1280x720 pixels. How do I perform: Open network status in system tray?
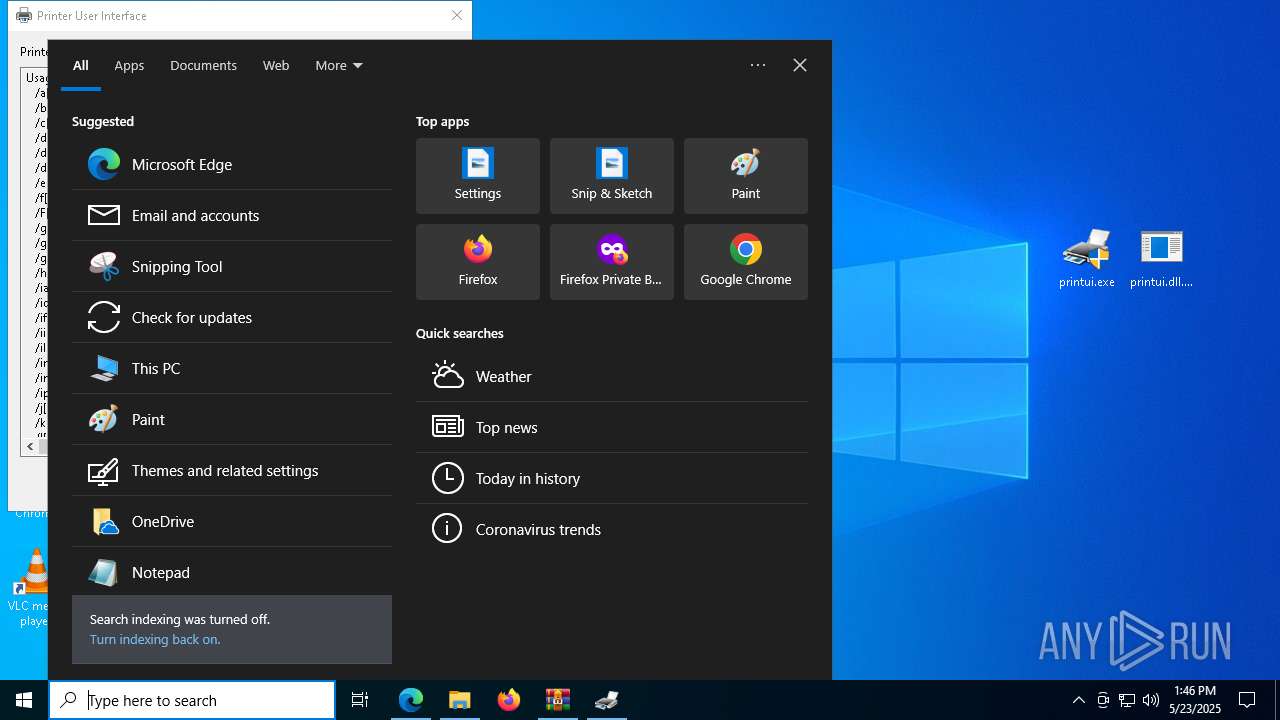[x=1127, y=700]
